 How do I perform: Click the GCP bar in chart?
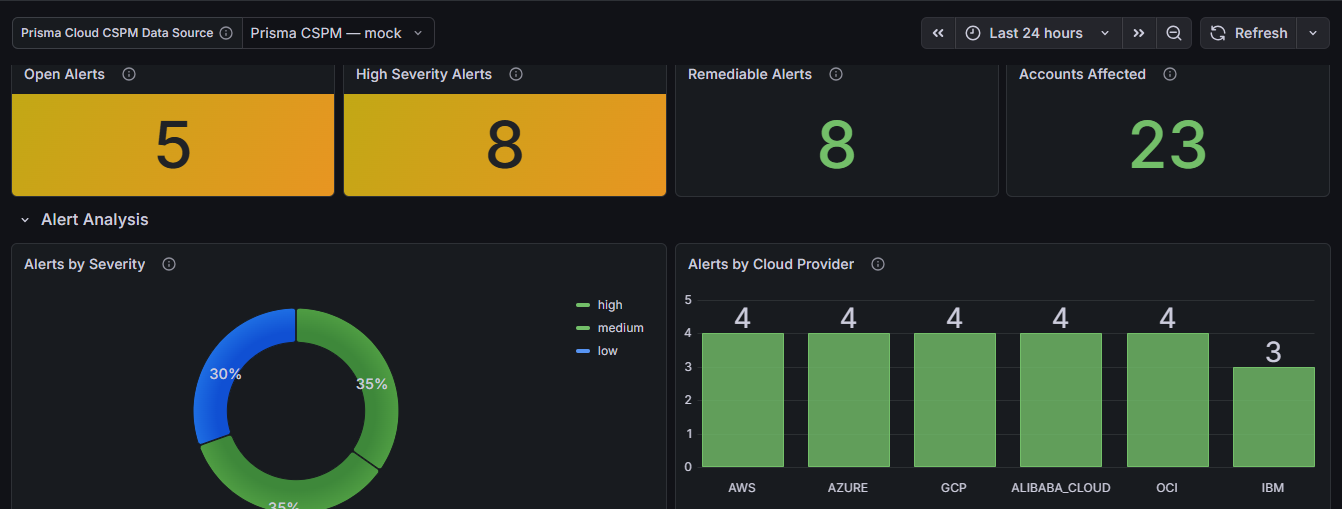pyautogui.click(x=954, y=400)
